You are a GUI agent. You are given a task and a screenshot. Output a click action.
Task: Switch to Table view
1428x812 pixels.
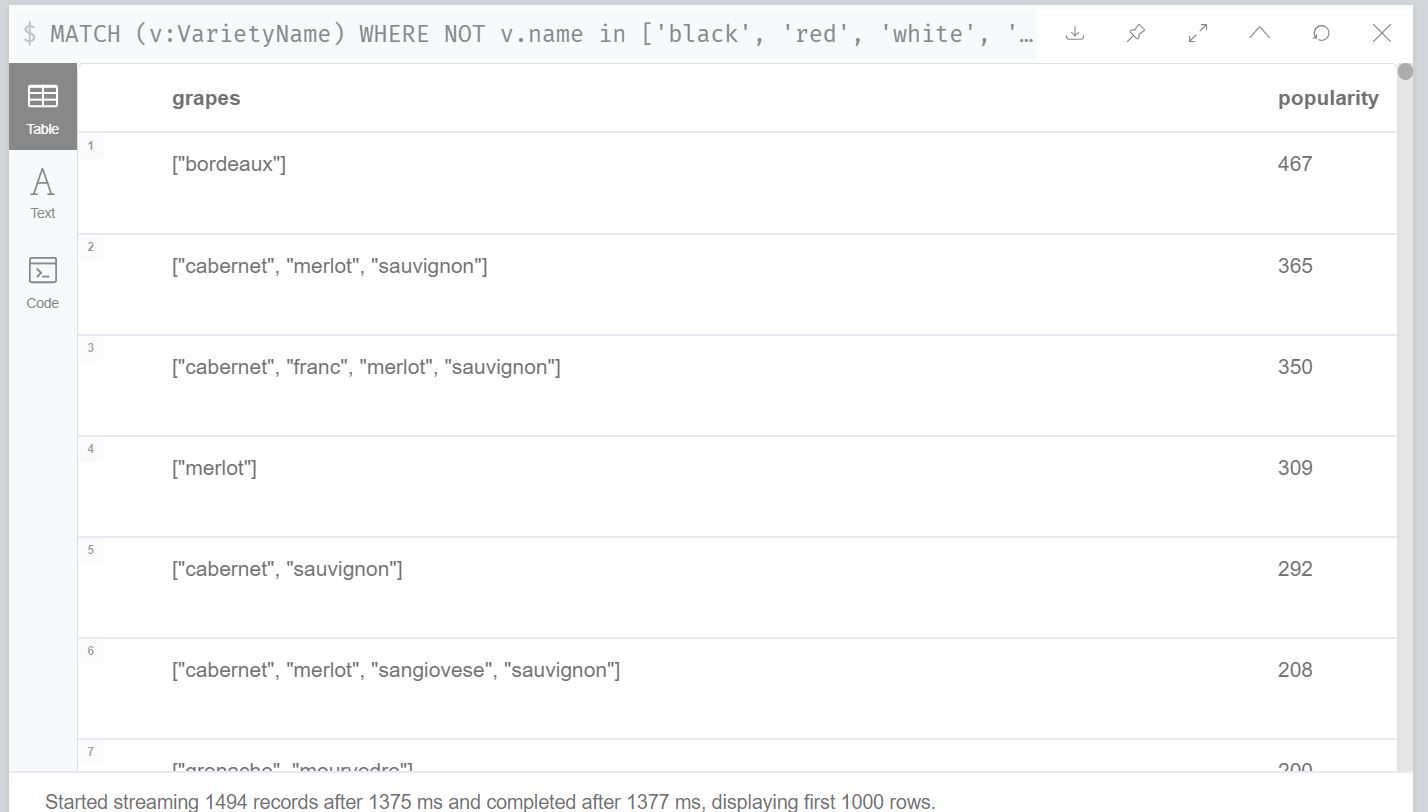pos(43,107)
